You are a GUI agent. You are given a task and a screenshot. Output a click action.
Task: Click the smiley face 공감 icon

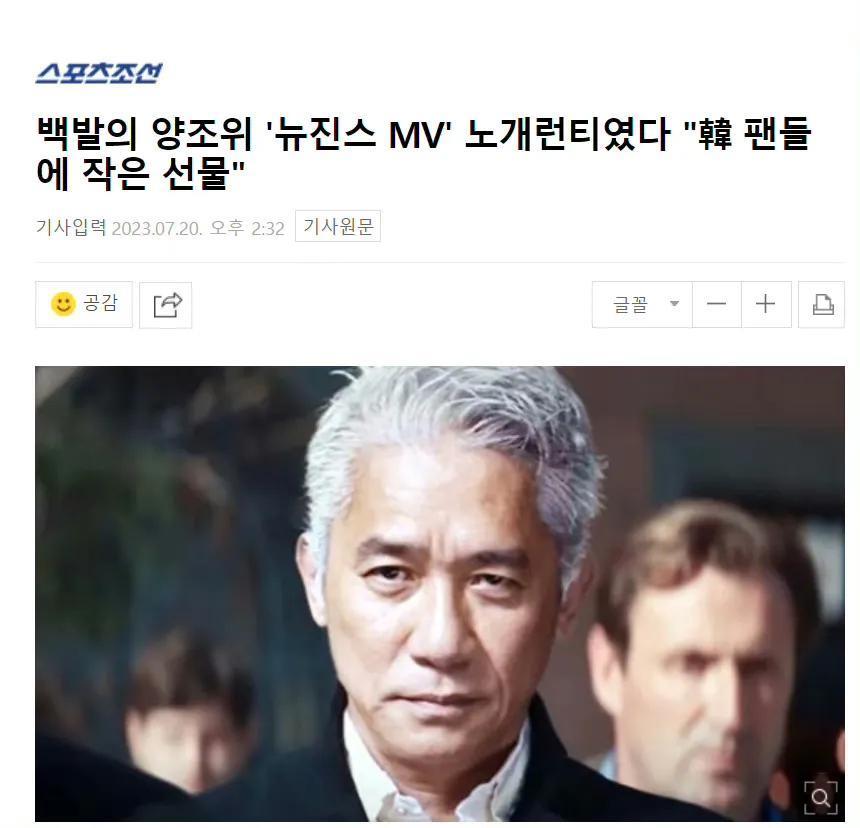tap(63, 304)
